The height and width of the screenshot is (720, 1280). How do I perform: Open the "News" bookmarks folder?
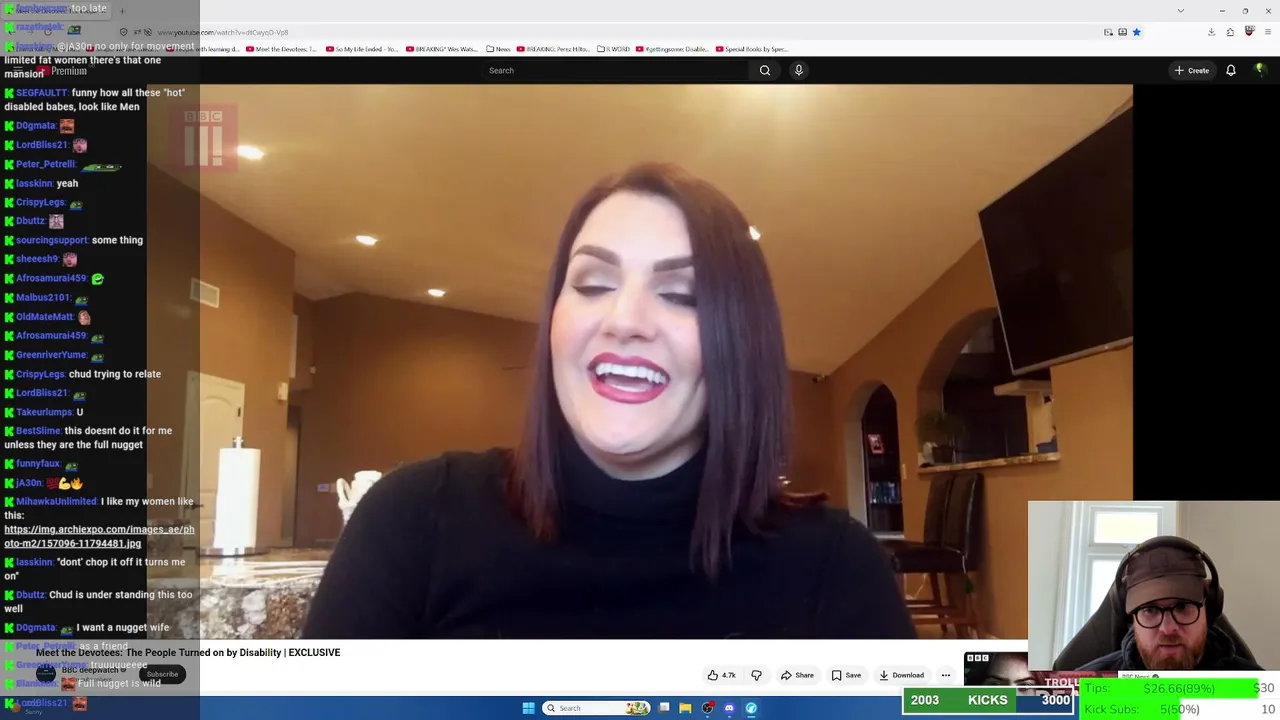click(x=498, y=49)
